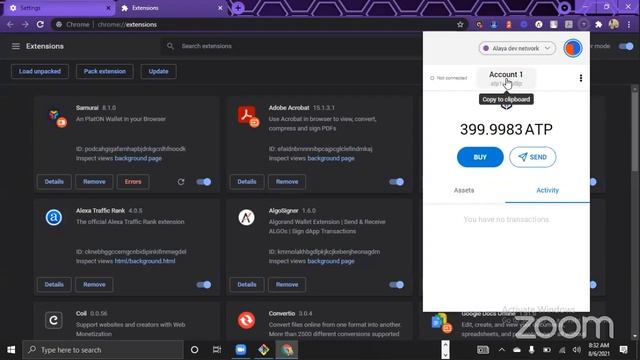Open the Windows Start menu
Image resolution: width=640 pixels, height=360 pixels.
tap(11, 350)
